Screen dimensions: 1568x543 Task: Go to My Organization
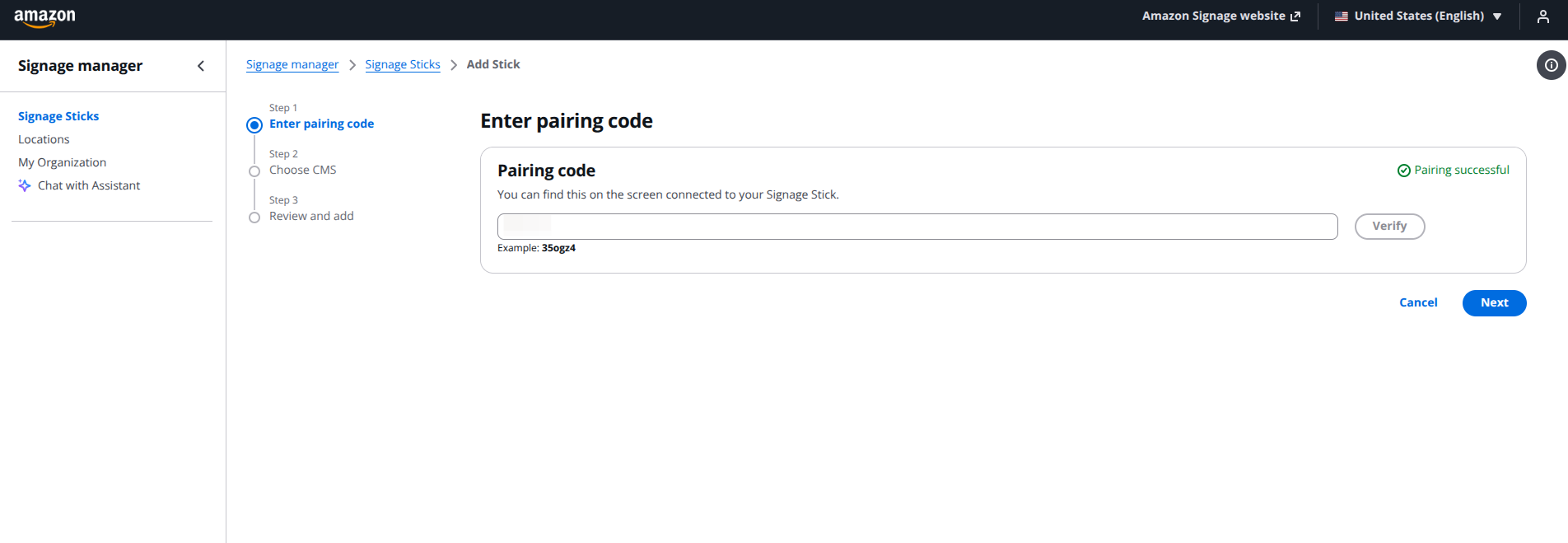point(62,162)
